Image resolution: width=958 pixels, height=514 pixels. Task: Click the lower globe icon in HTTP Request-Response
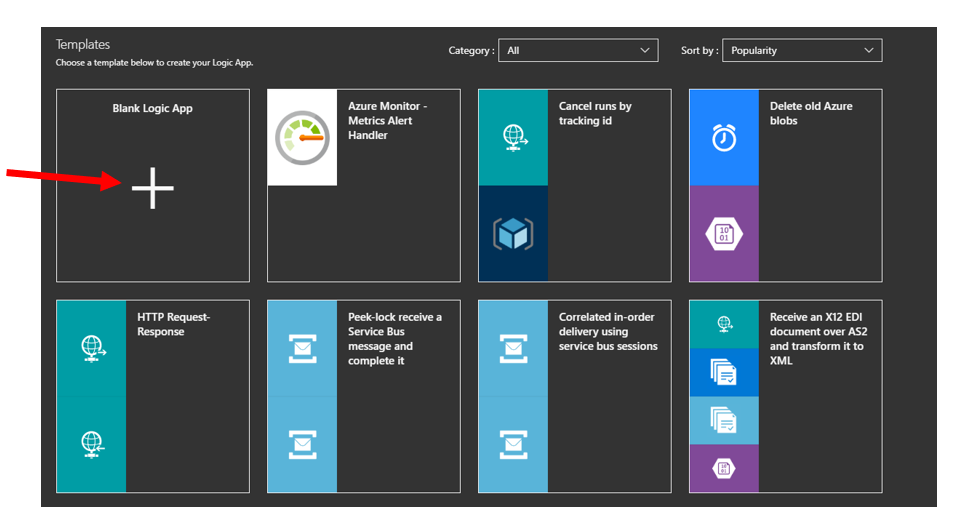point(92,444)
